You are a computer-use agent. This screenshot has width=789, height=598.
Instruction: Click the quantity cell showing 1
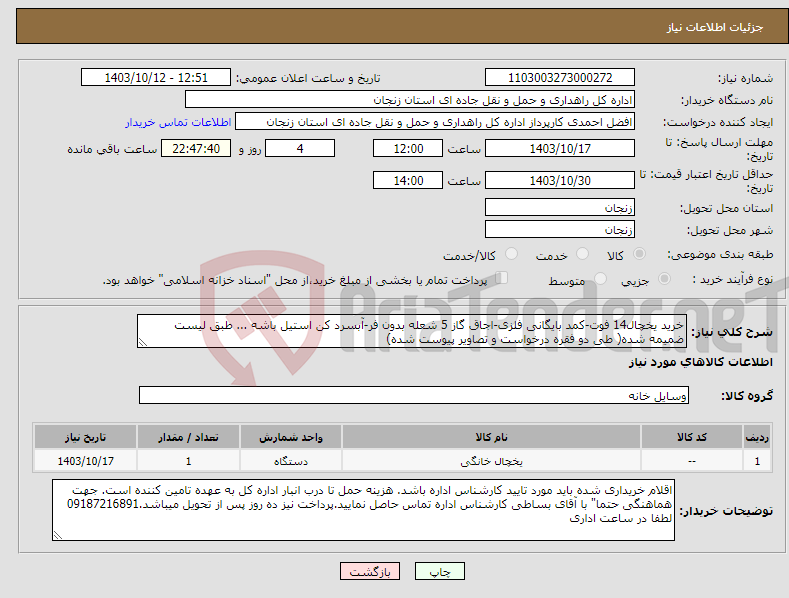188,461
